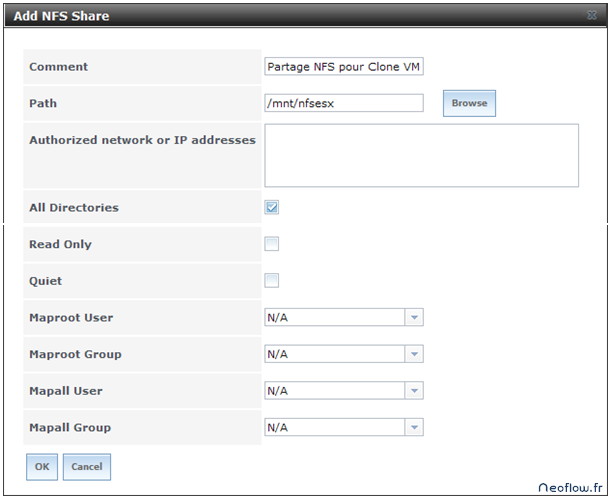
Task: Enable the Quiet checkbox
Action: tap(272, 280)
